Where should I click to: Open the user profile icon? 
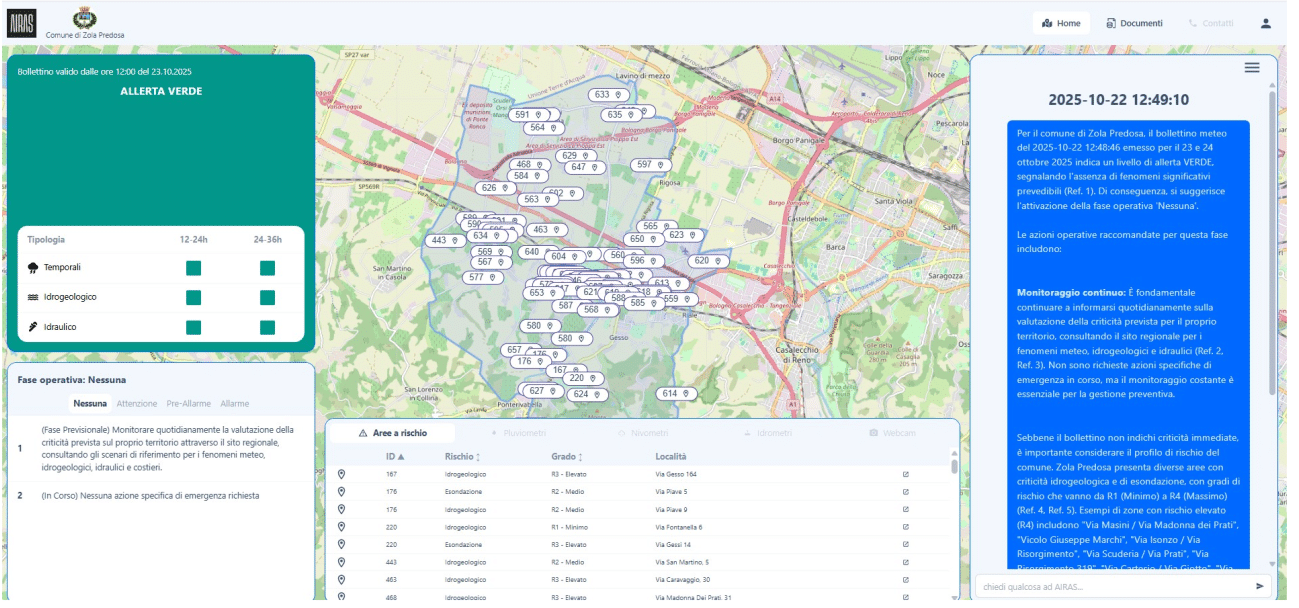point(1265,23)
